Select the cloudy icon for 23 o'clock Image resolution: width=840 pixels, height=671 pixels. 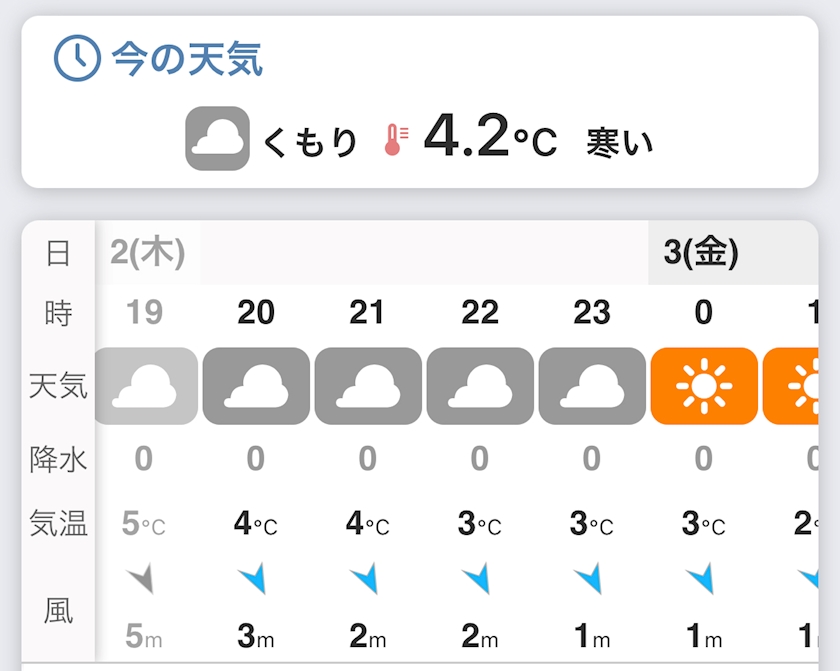click(592, 386)
